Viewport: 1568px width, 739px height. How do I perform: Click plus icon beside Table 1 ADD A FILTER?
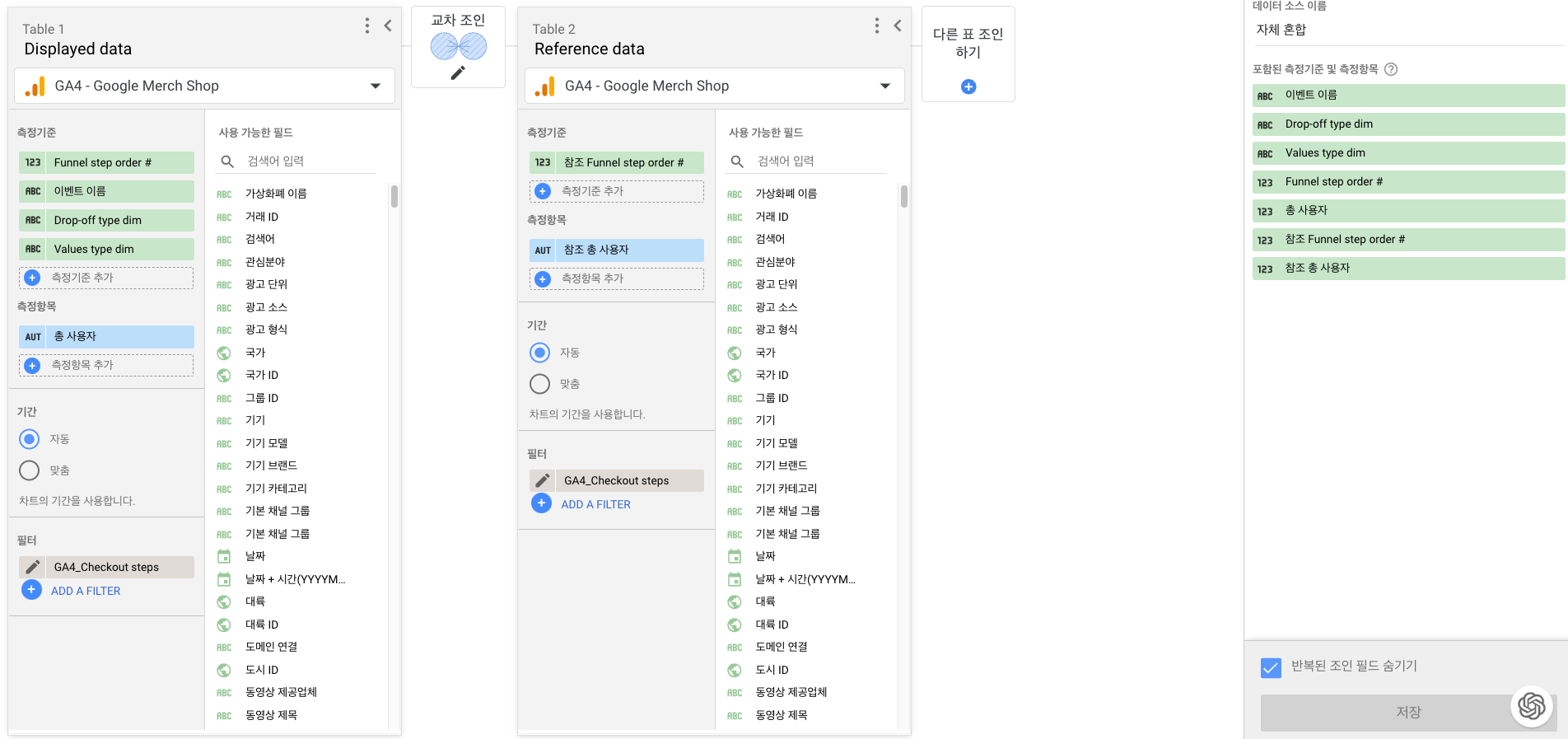[31, 590]
